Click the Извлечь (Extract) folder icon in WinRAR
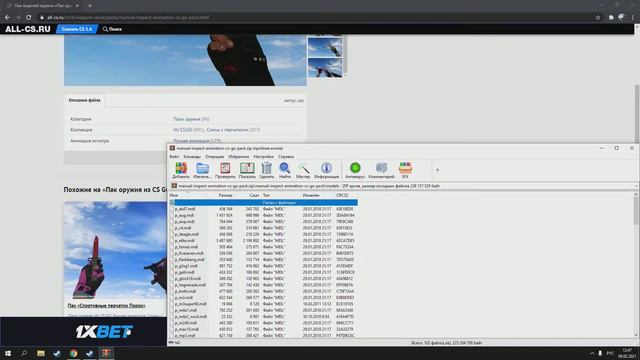The height and width of the screenshot is (360, 640). pyautogui.click(x=202, y=168)
